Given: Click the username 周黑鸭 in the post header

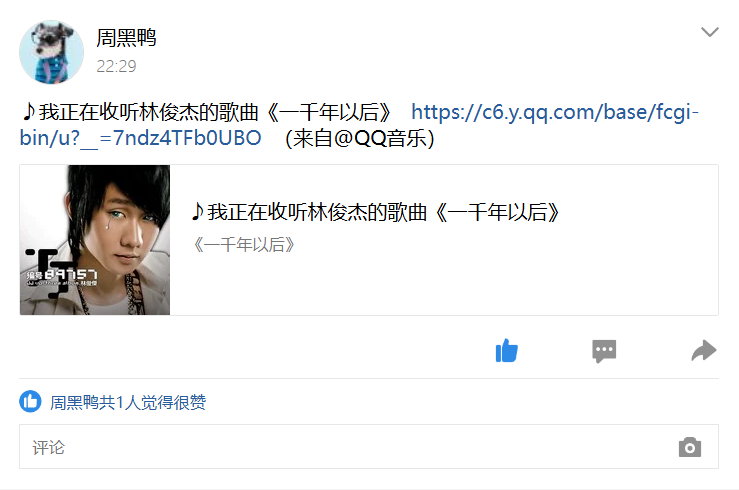Looking at the screenshot, I should (x=126, y=38).
